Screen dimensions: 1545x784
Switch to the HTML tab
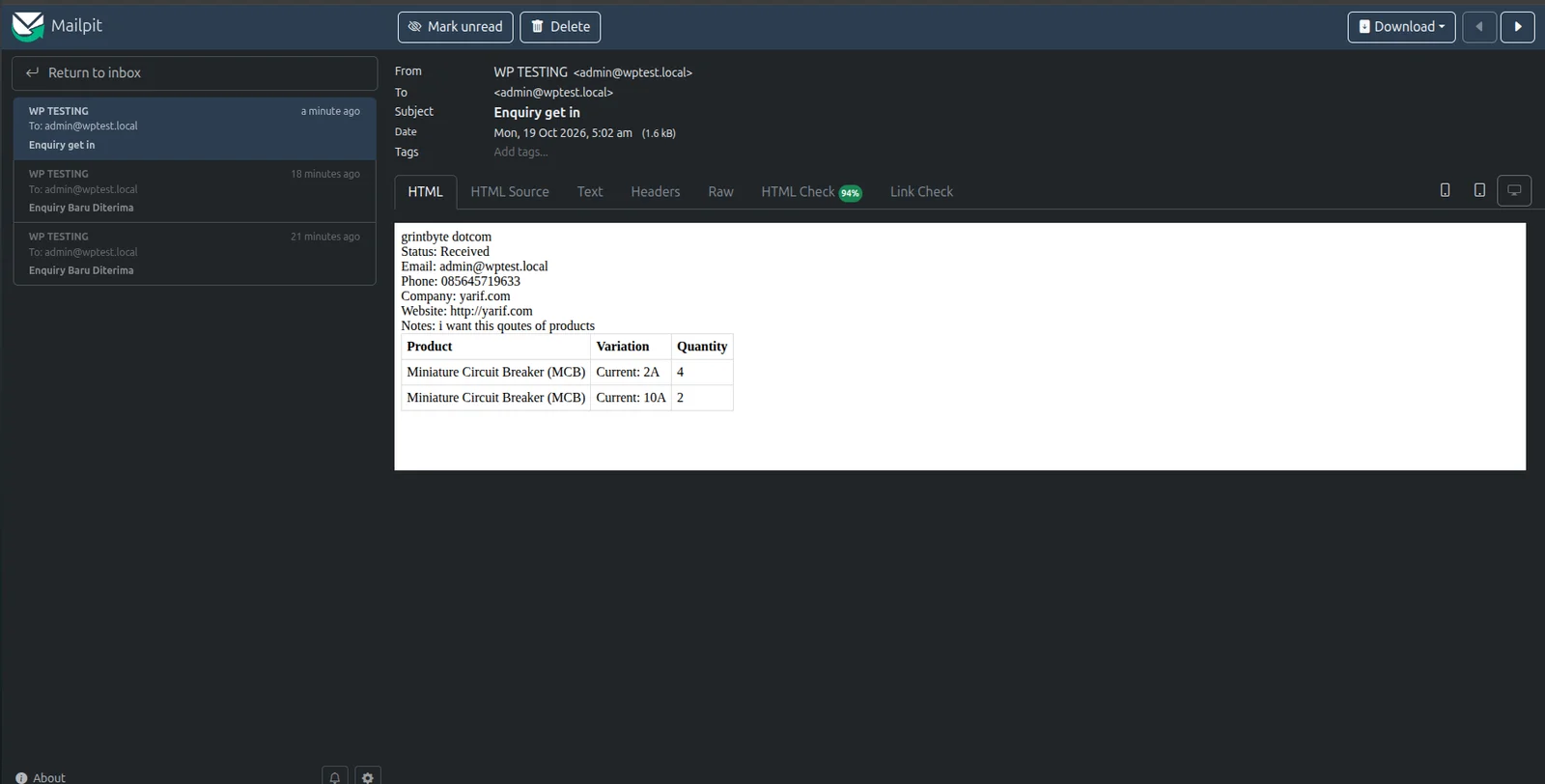pyautogui.click(x=425, y=192)
